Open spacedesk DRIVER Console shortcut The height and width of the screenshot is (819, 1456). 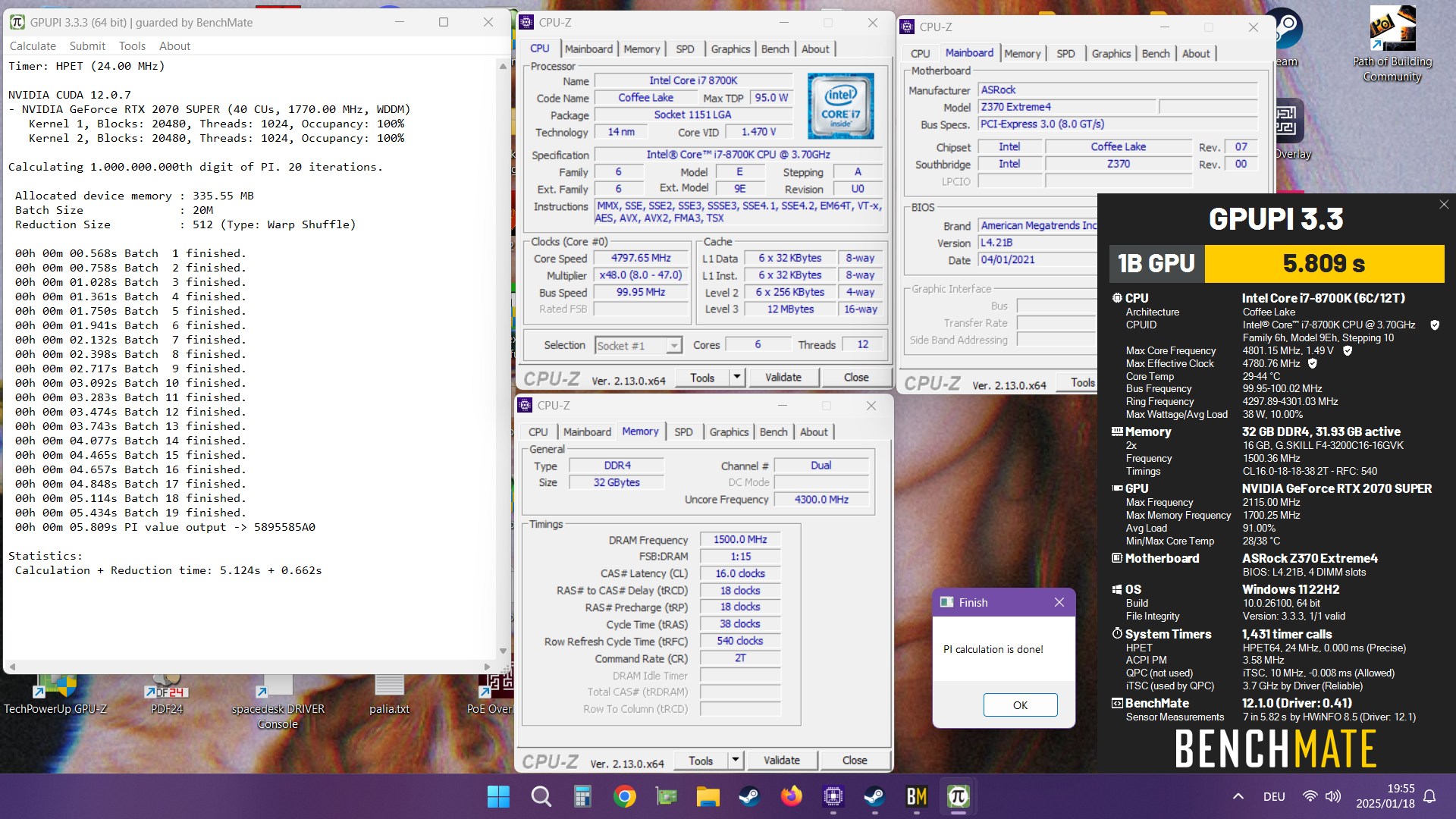278,703
